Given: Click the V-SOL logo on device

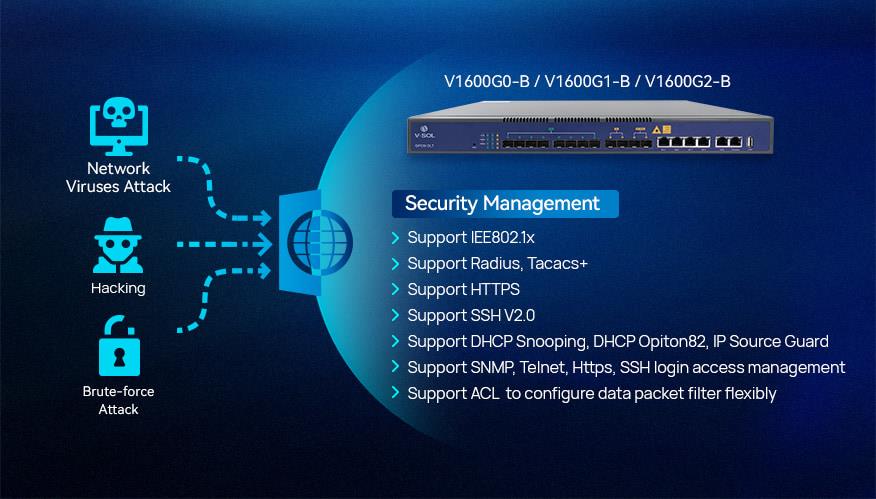Looking at the screenshot, I should click(424, 133).
